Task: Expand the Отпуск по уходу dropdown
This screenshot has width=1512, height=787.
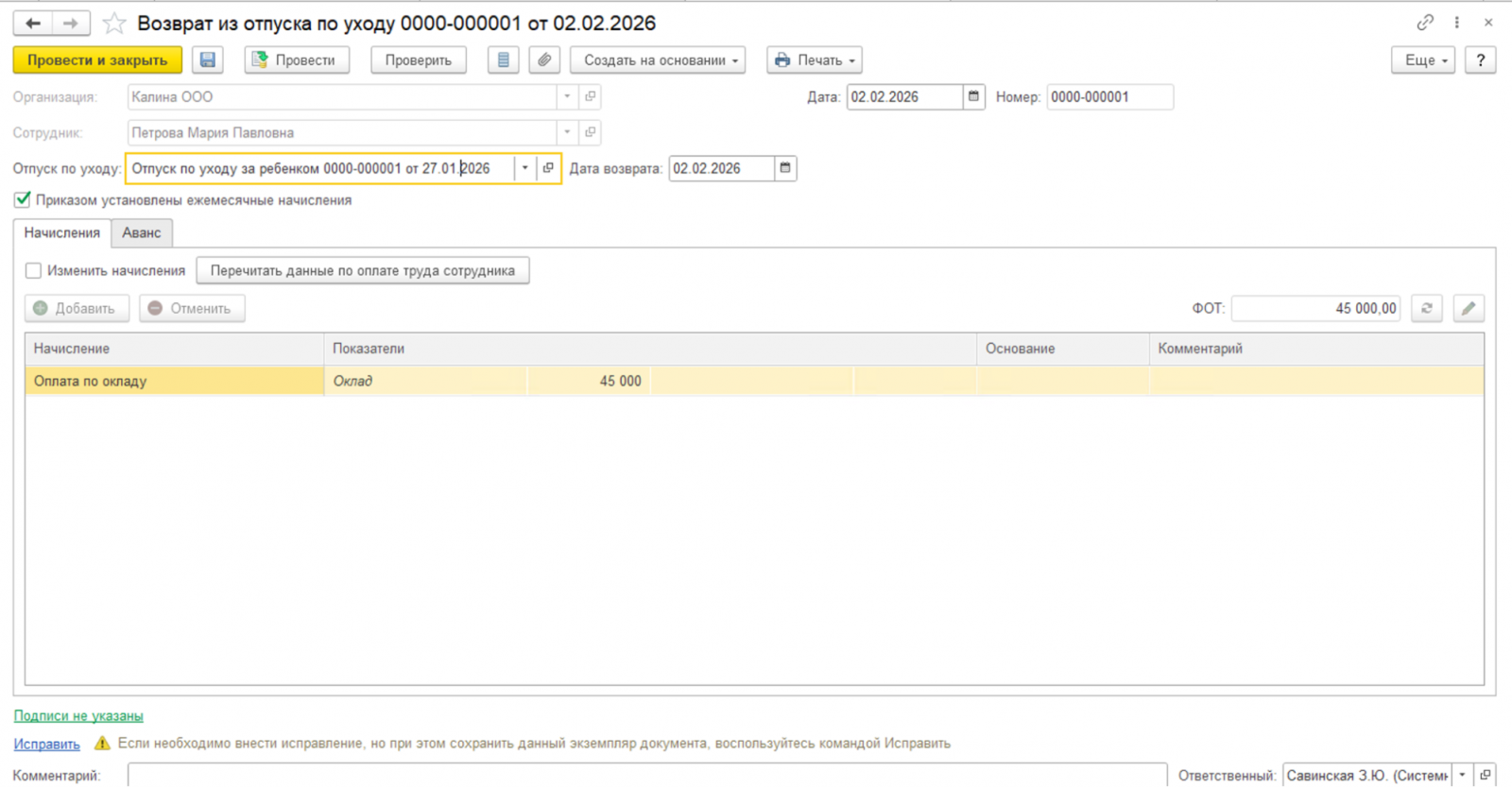Action: tap(525, 168)
